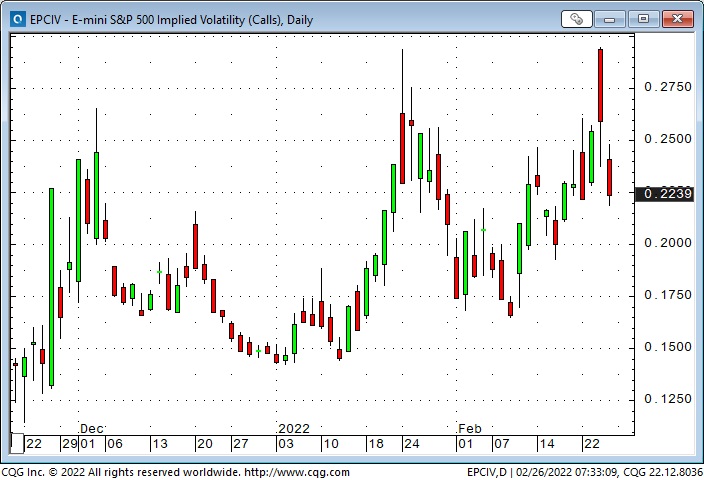
Task: Click date label 22 at left of time axis
Action: [x=34, y=444]
